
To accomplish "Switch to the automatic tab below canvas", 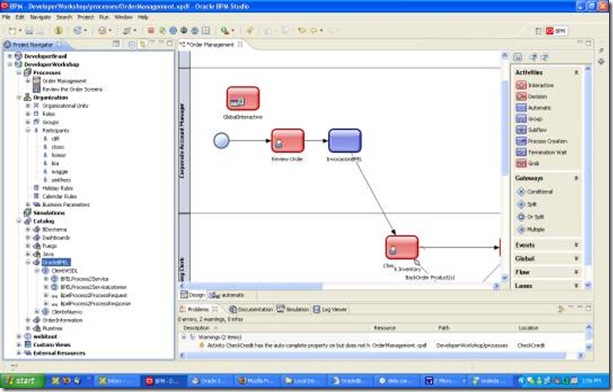I will point(227,295).
